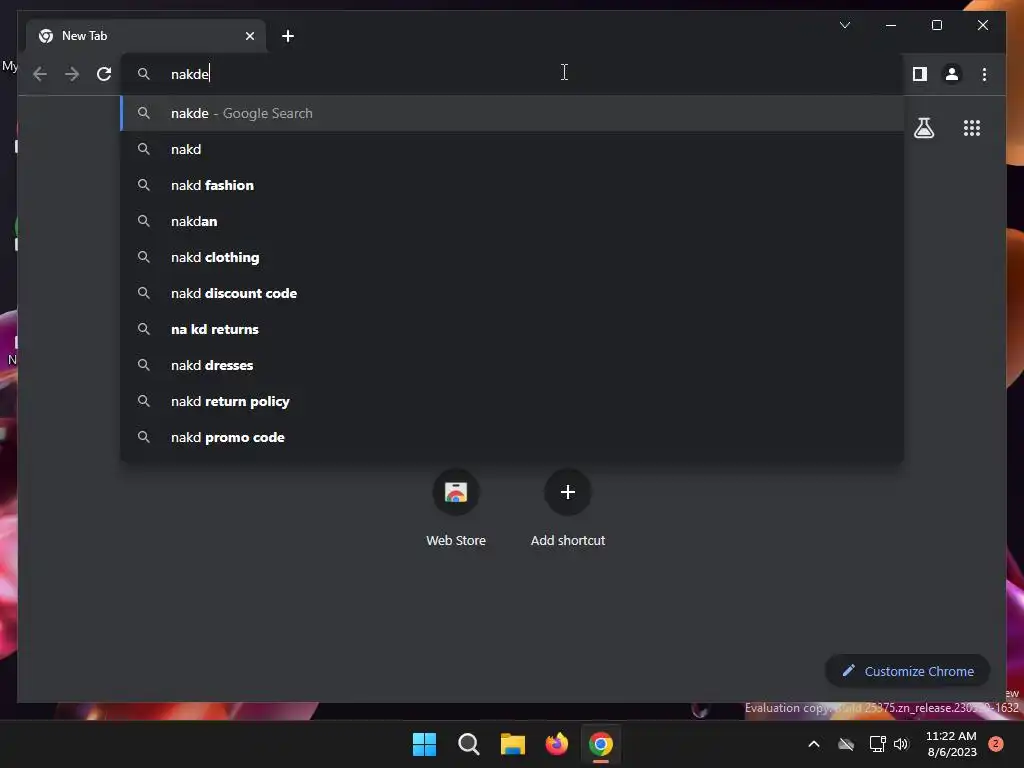Choose the nakd fashion suggestion
Viewport: 1024px width, 768px height.
coord(512,185)
